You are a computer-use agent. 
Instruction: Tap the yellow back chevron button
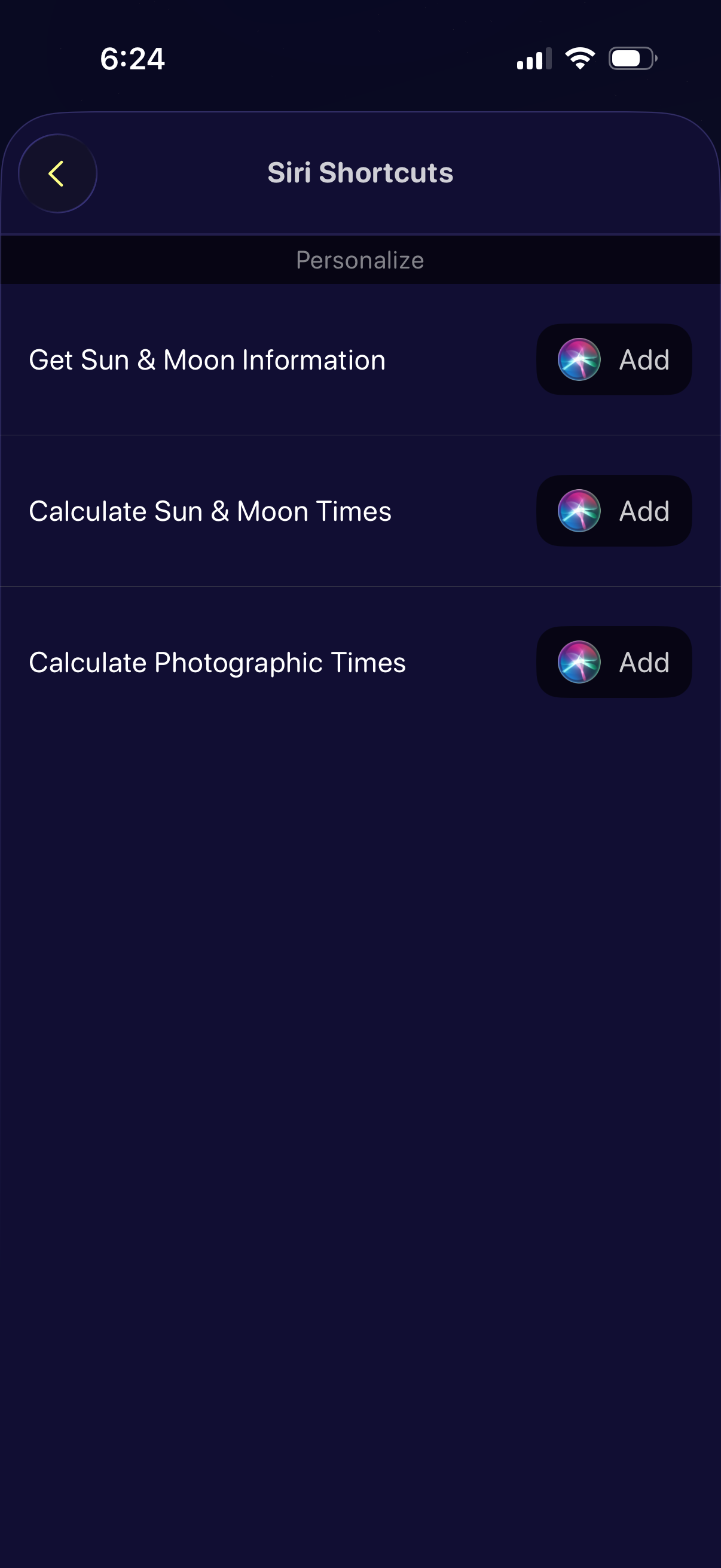click(x=57, y=173)
